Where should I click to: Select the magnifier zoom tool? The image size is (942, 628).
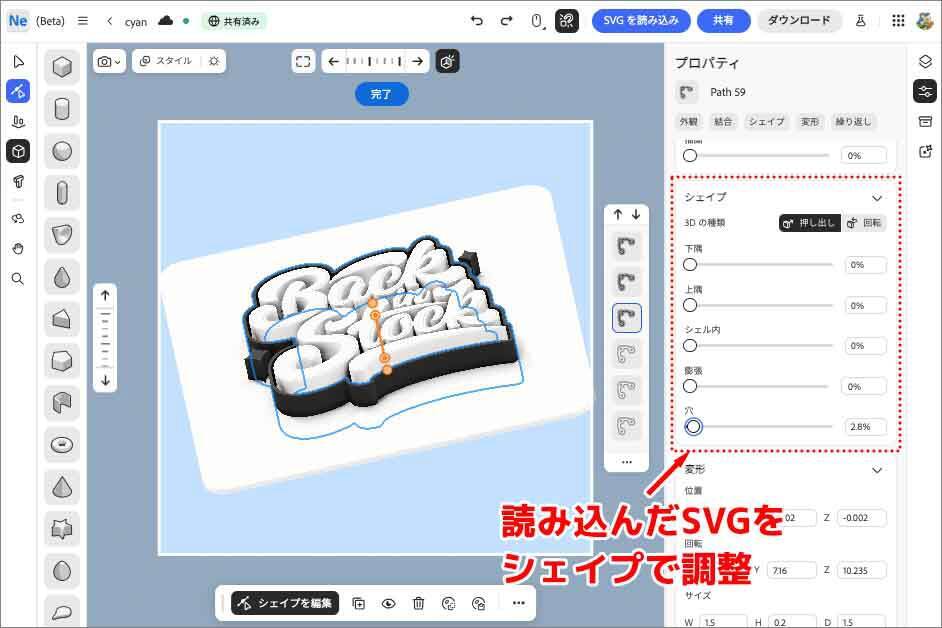pos(18,279)
